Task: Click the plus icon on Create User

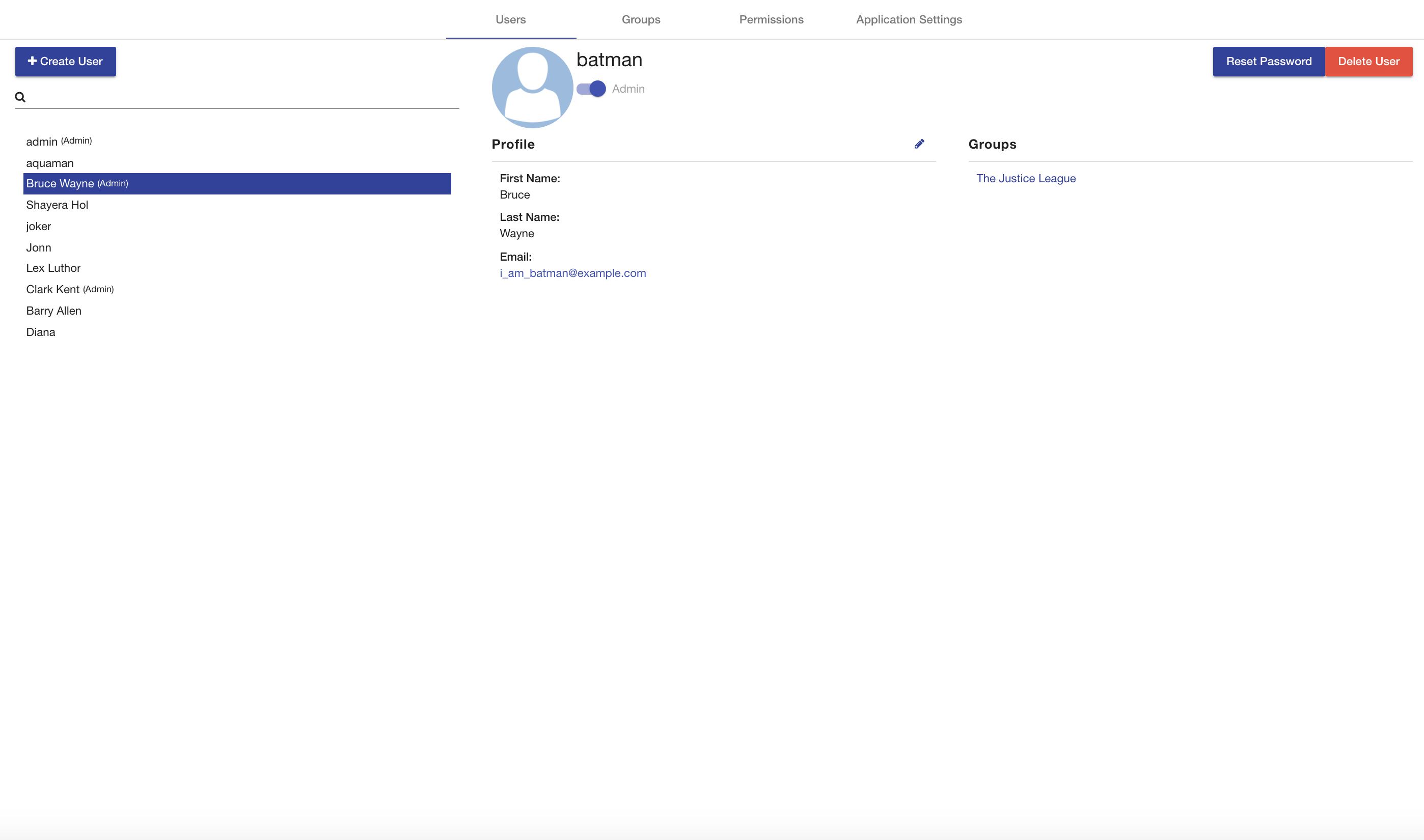Action: [32, 61]
